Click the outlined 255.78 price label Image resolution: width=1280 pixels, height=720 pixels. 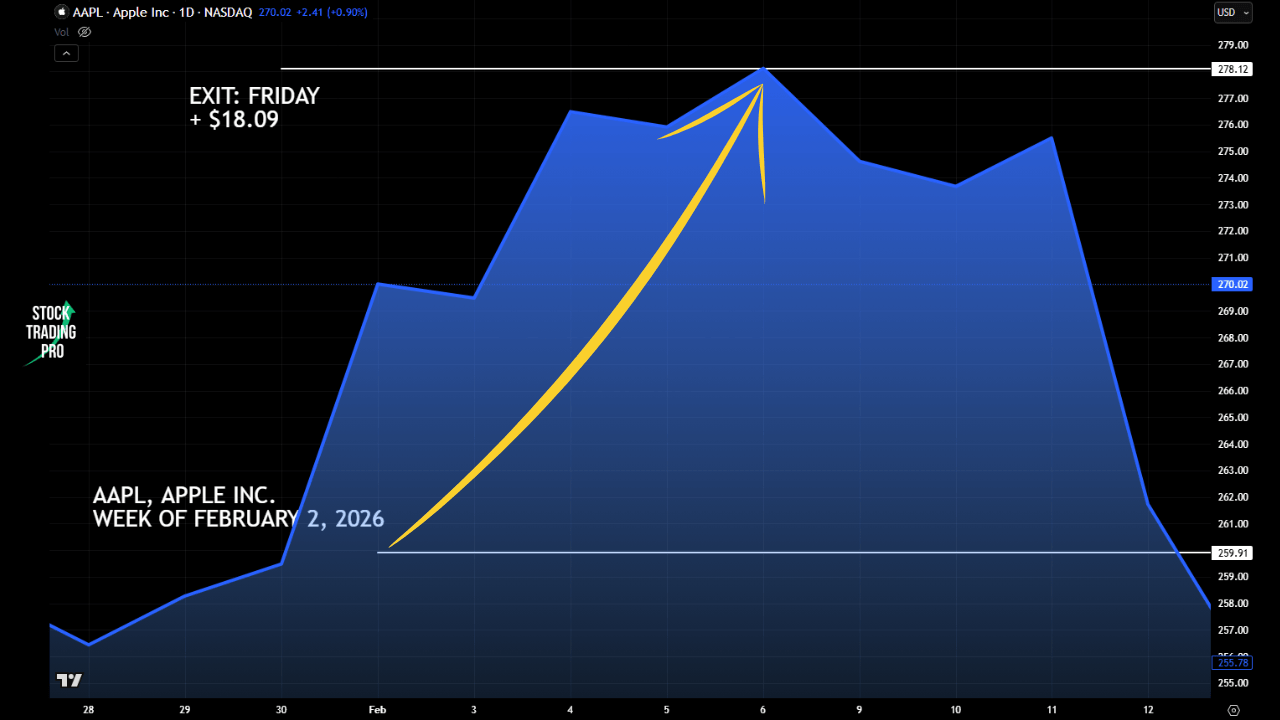point(1232,662)
